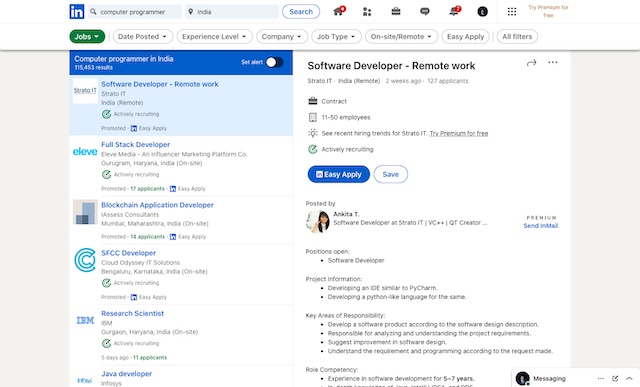
Task: Focus the India location search field
Action: pos(232,12)
